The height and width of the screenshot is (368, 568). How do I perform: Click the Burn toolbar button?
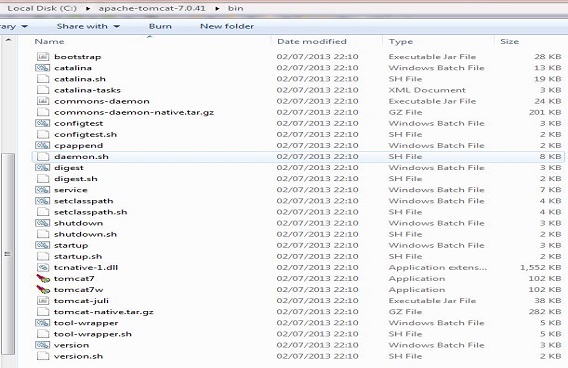click(160, 26)
